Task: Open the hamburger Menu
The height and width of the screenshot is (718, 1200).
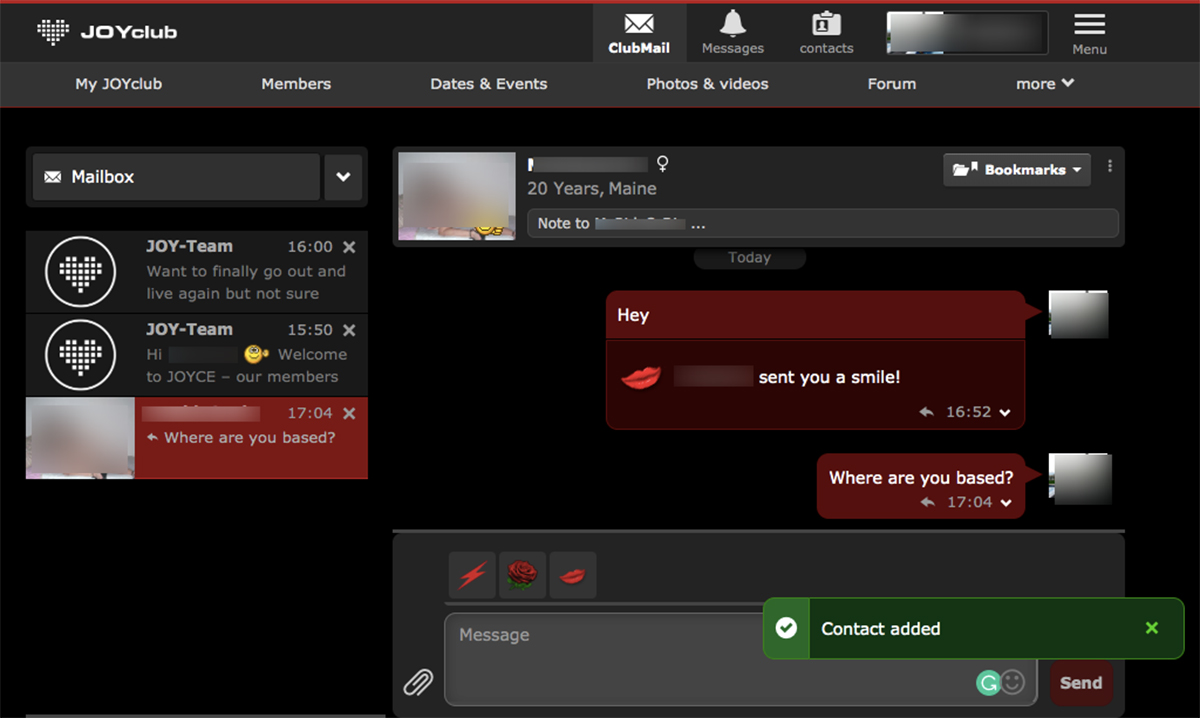Action: (1089, 32)
